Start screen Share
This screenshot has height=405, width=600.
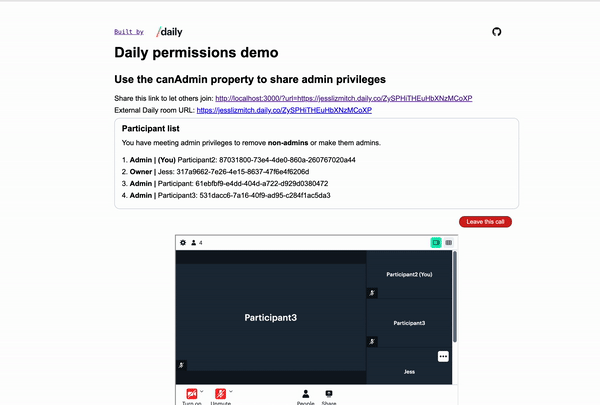[329, 397]
